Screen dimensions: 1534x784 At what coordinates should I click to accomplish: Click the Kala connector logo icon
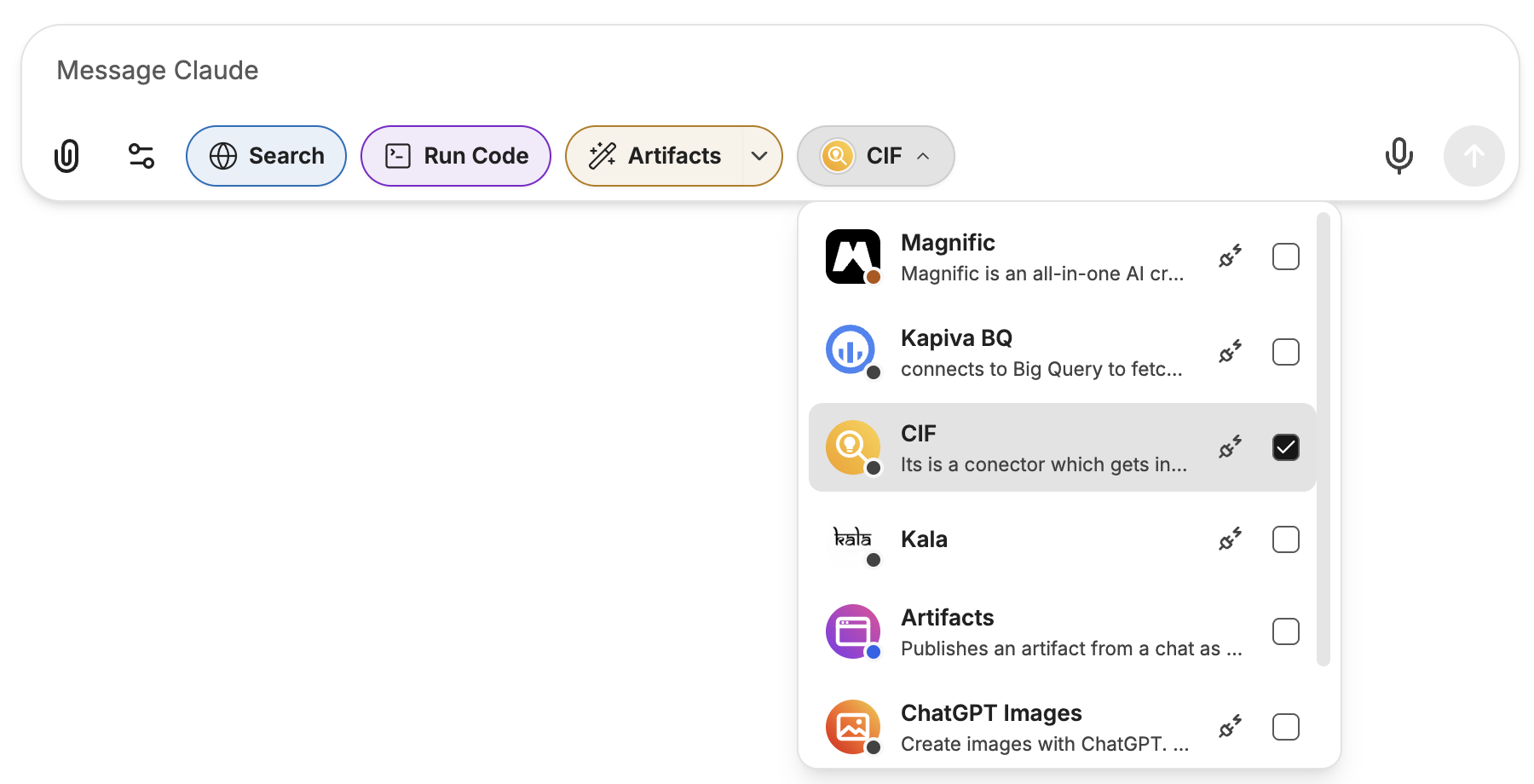(853, 539)
